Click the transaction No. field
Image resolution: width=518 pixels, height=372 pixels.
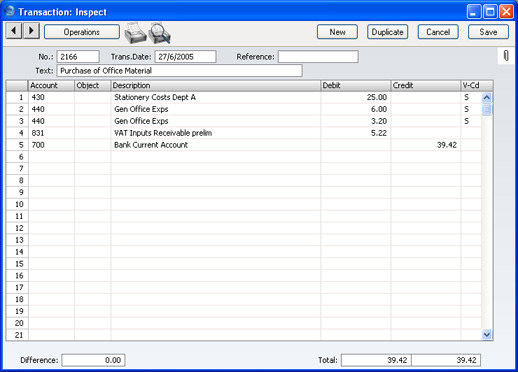[78, 57]
